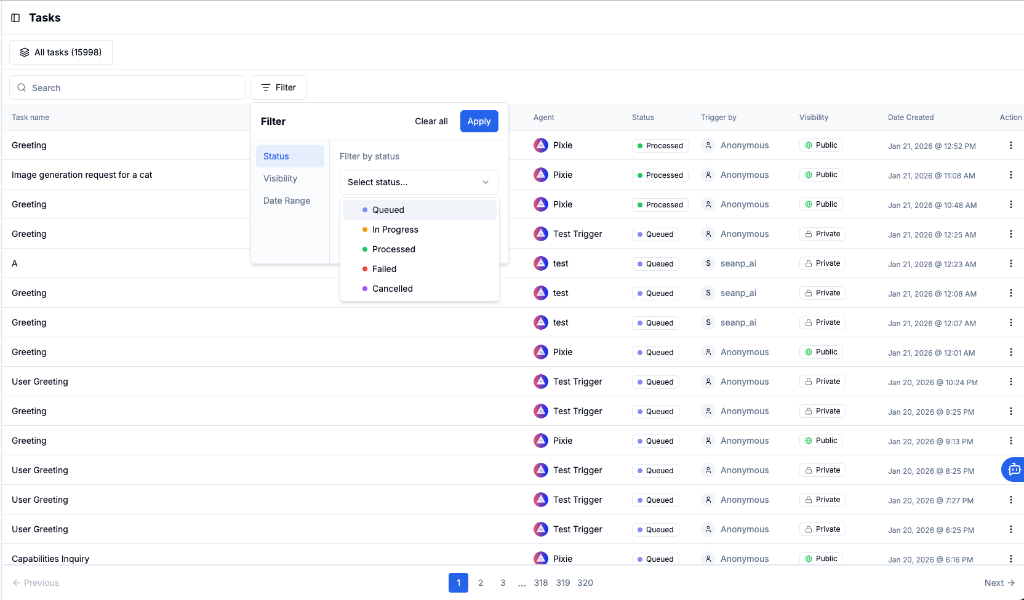Click the actions kebab icon on the Greeting row
Viewport: 1024px width, 600px height.
coord(1011,145)
